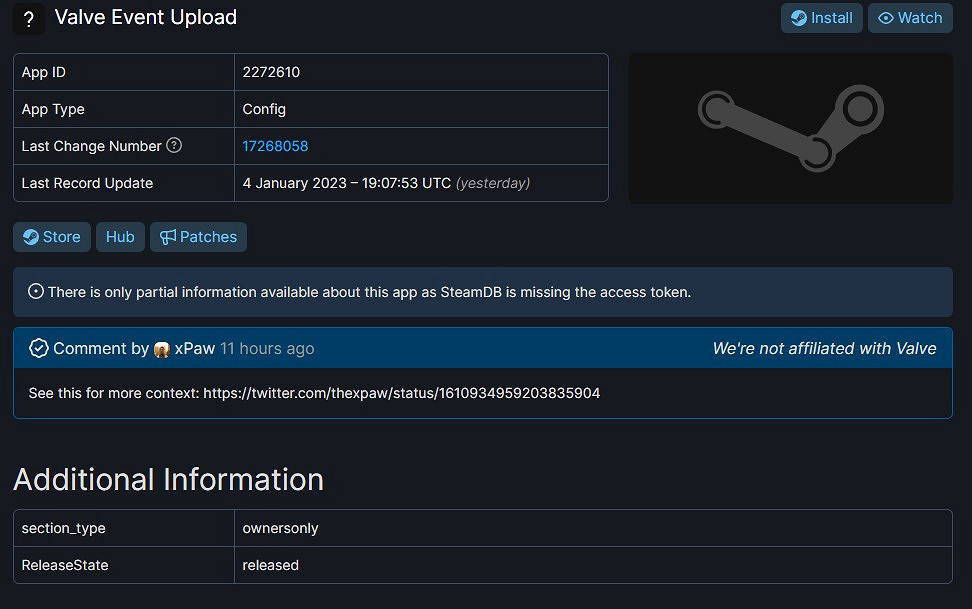
Task: Click the 'We're not affiliated with Valve' text
Action: [824, 348]
